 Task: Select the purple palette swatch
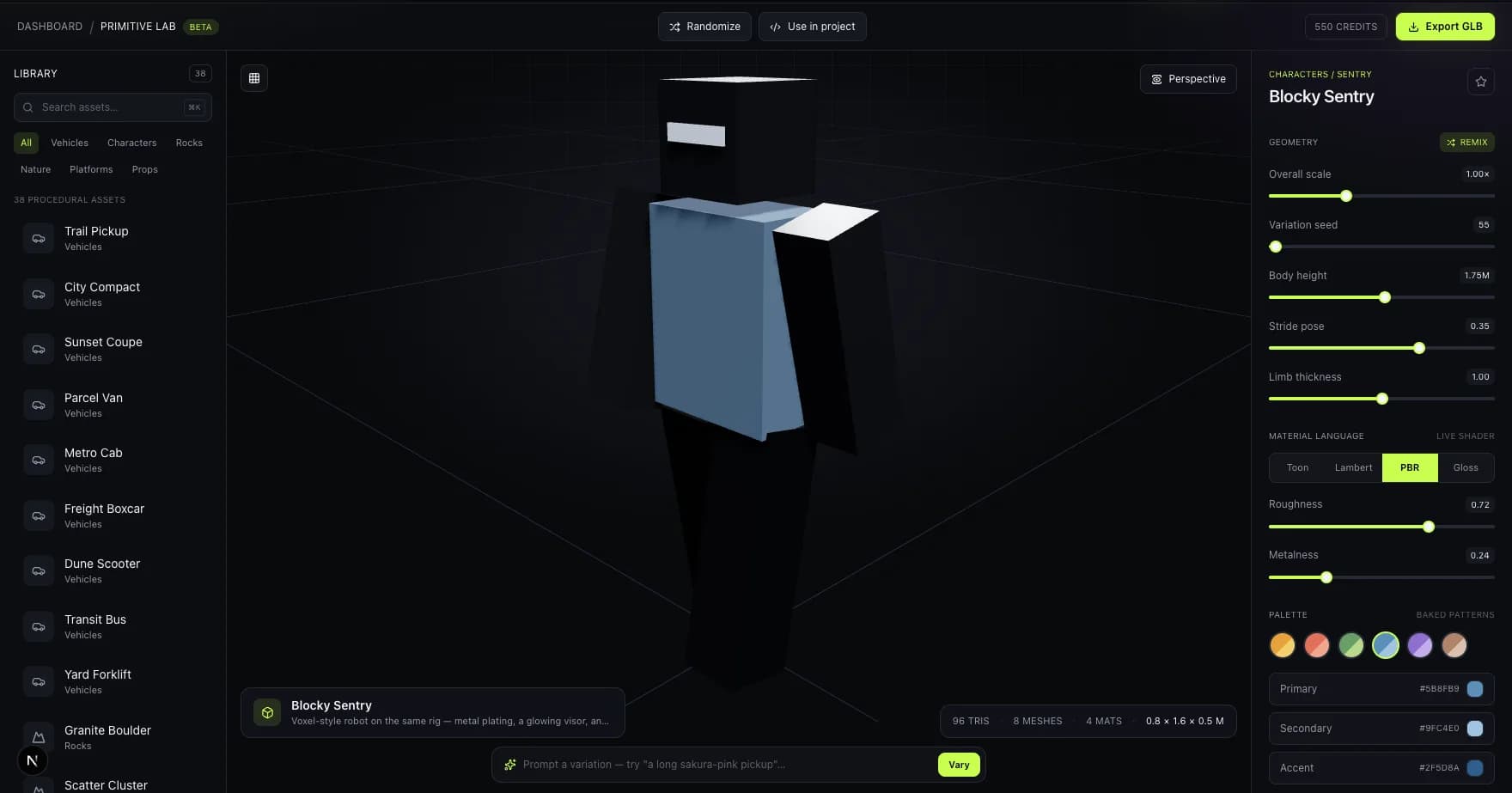click(x=1420, y=645)
